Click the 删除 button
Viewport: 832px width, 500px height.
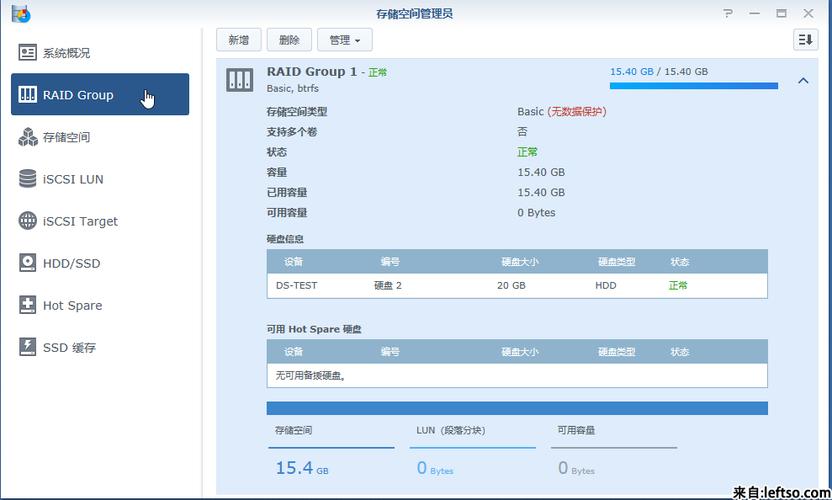pyautogui.click(x=289, y=40)
